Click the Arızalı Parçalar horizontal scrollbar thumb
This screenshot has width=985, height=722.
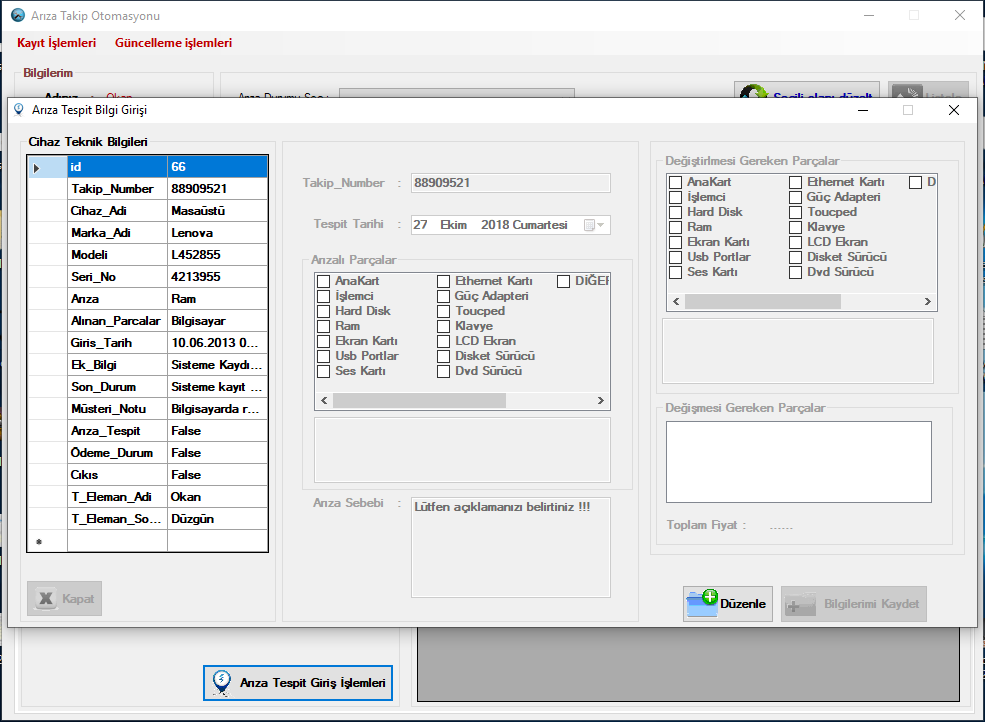419,401
